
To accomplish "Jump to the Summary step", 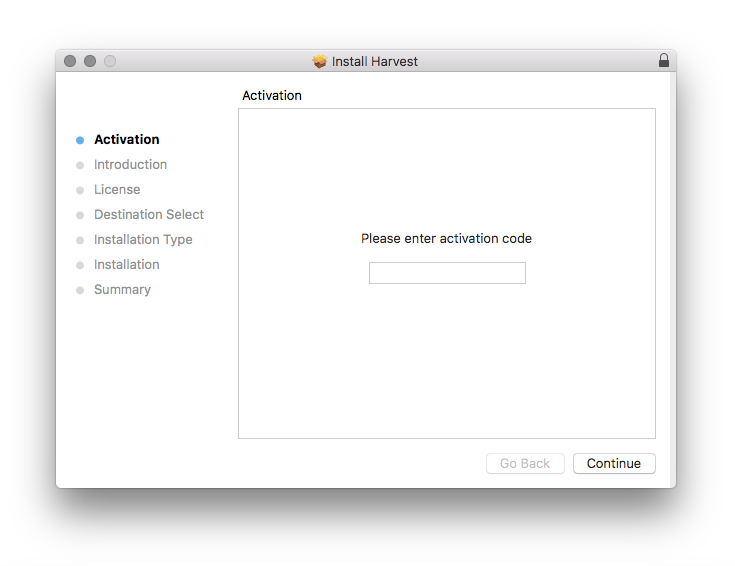I will 122,290.
